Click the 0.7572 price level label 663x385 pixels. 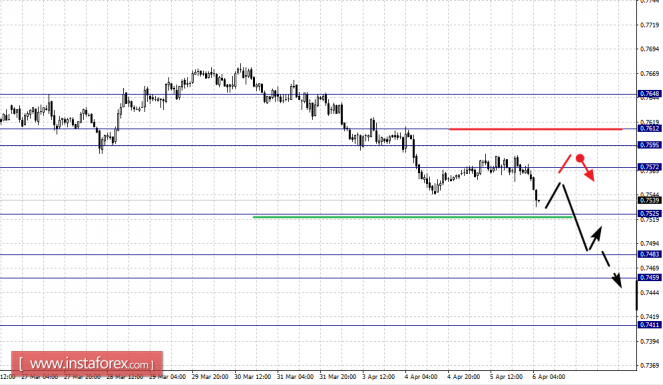649,167
